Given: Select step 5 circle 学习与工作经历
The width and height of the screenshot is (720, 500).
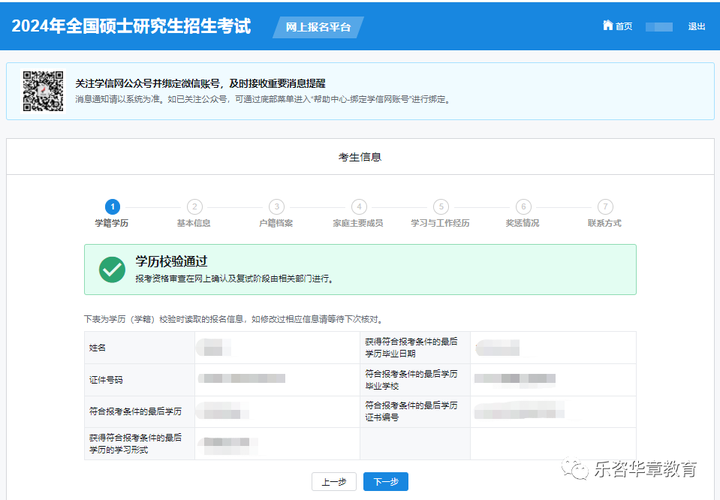Looking at the screenshot, I should [x=441, y=206].
